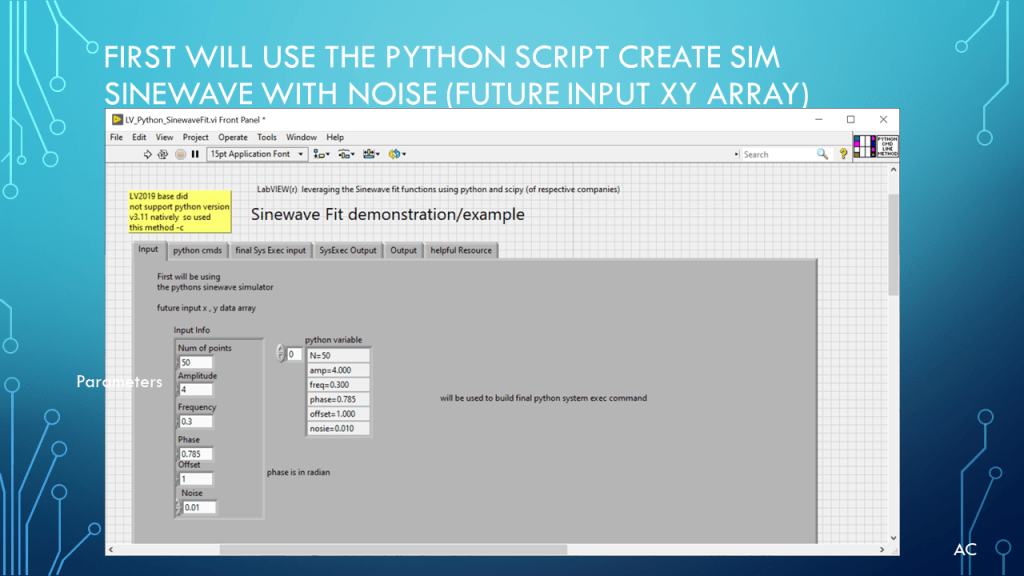The height and width of the screenshot is (576, 1024).
Task: Open the Resize Objects tool
Action: (x=371, y=154)
